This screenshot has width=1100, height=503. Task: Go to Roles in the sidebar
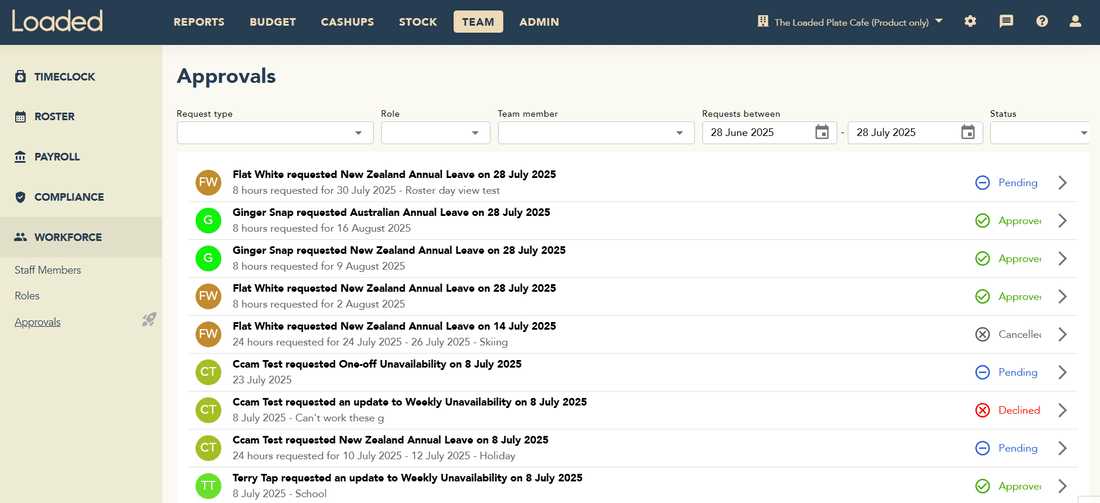[x=27, y=296]
